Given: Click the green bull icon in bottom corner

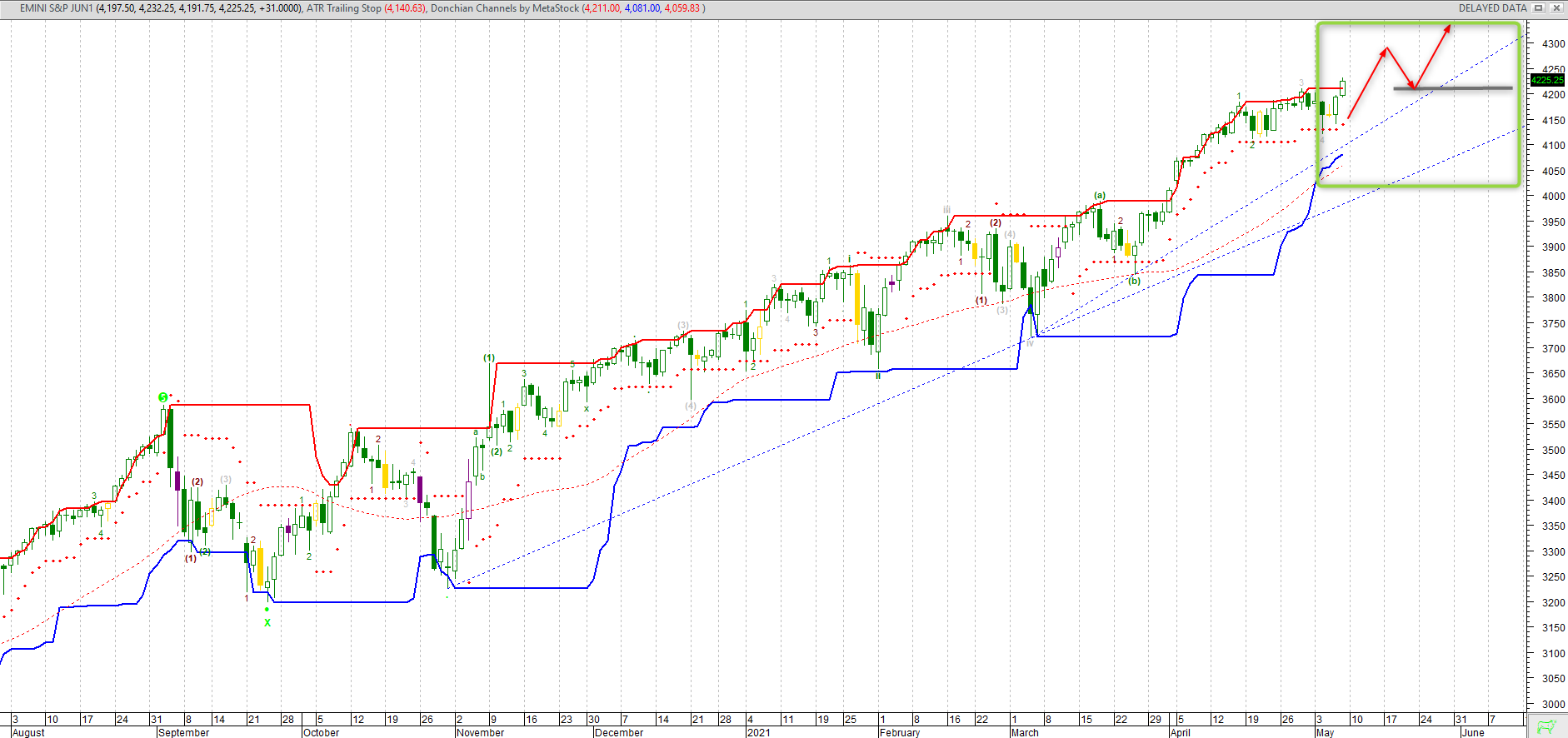Looking at the screenshot, I should (x=1547, y=726).
